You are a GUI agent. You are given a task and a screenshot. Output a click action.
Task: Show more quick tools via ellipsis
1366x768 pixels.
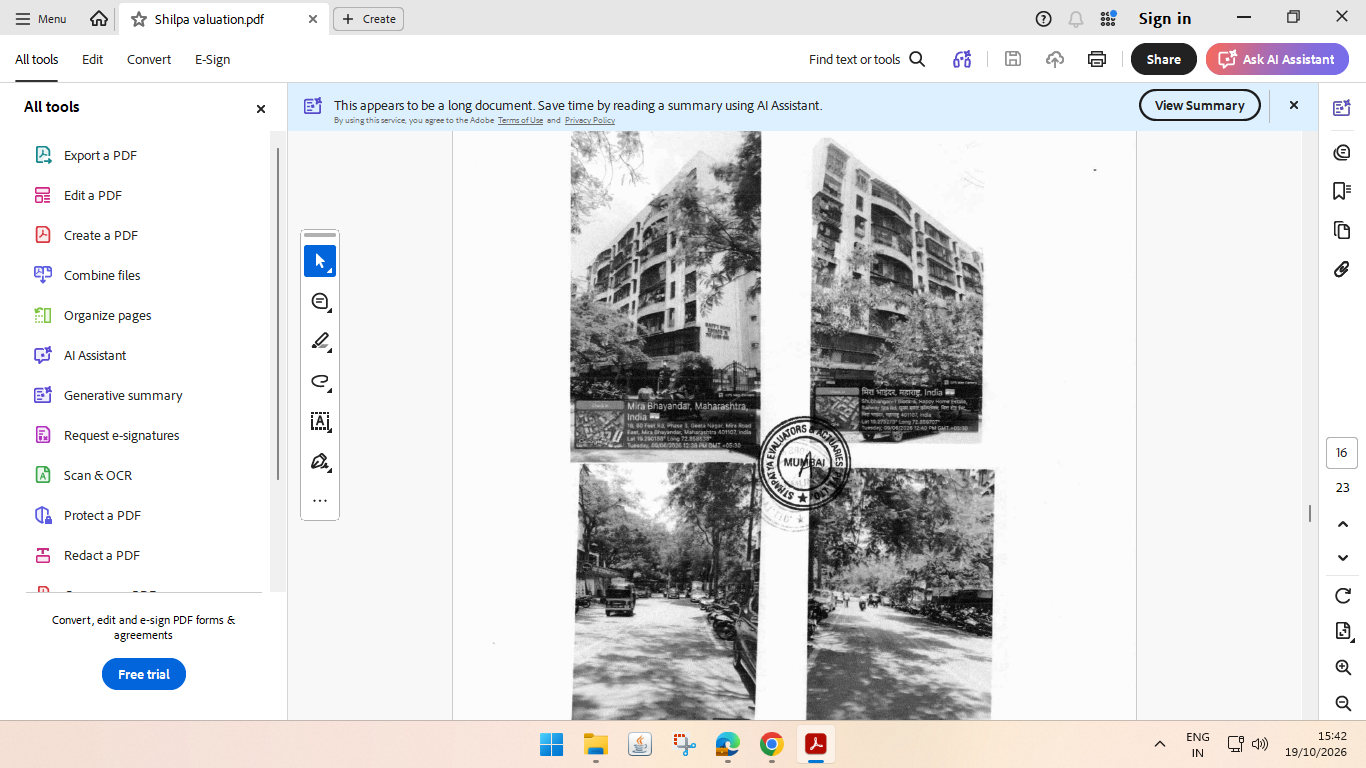(320, 501)
